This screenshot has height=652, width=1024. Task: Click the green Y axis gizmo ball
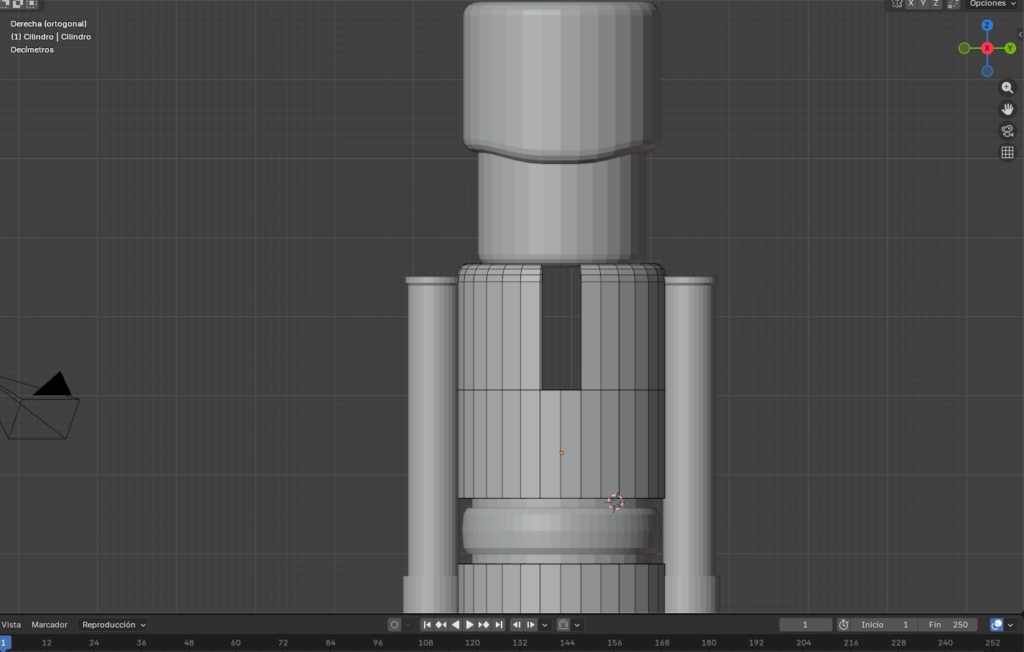click(1010, 48)
